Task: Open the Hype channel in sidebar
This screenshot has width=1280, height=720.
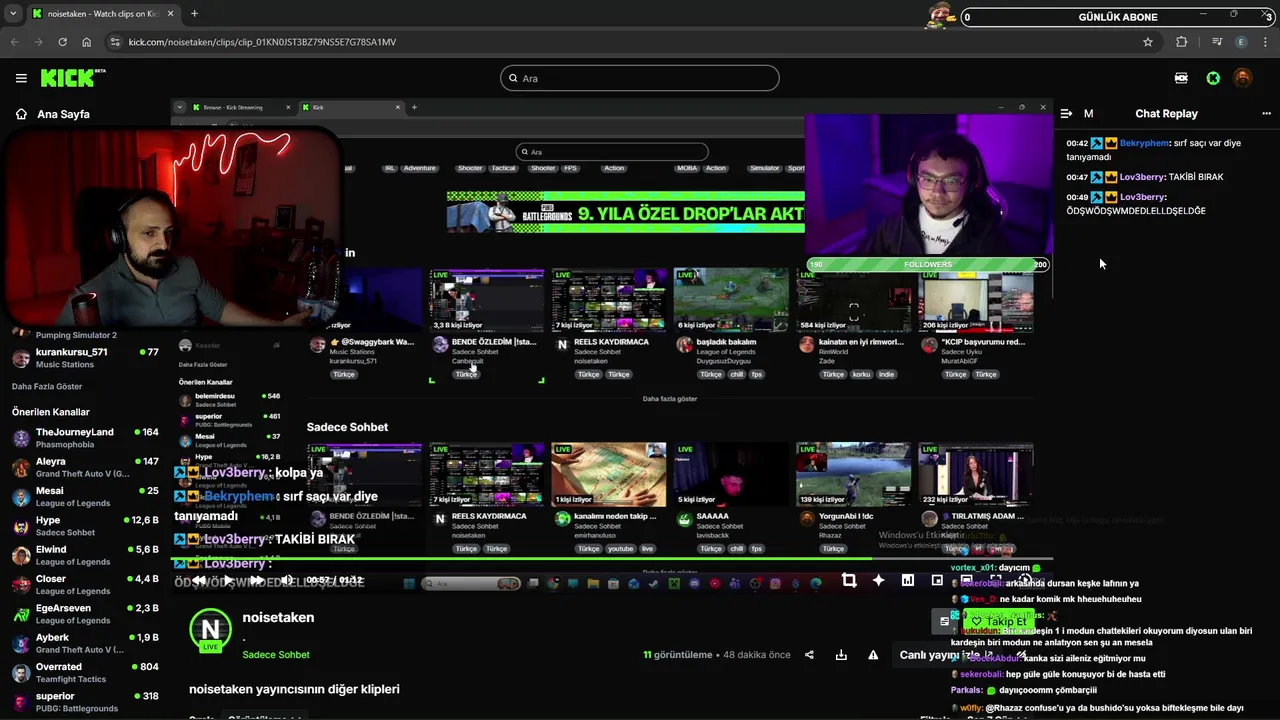Action: (x=85, y=526)
